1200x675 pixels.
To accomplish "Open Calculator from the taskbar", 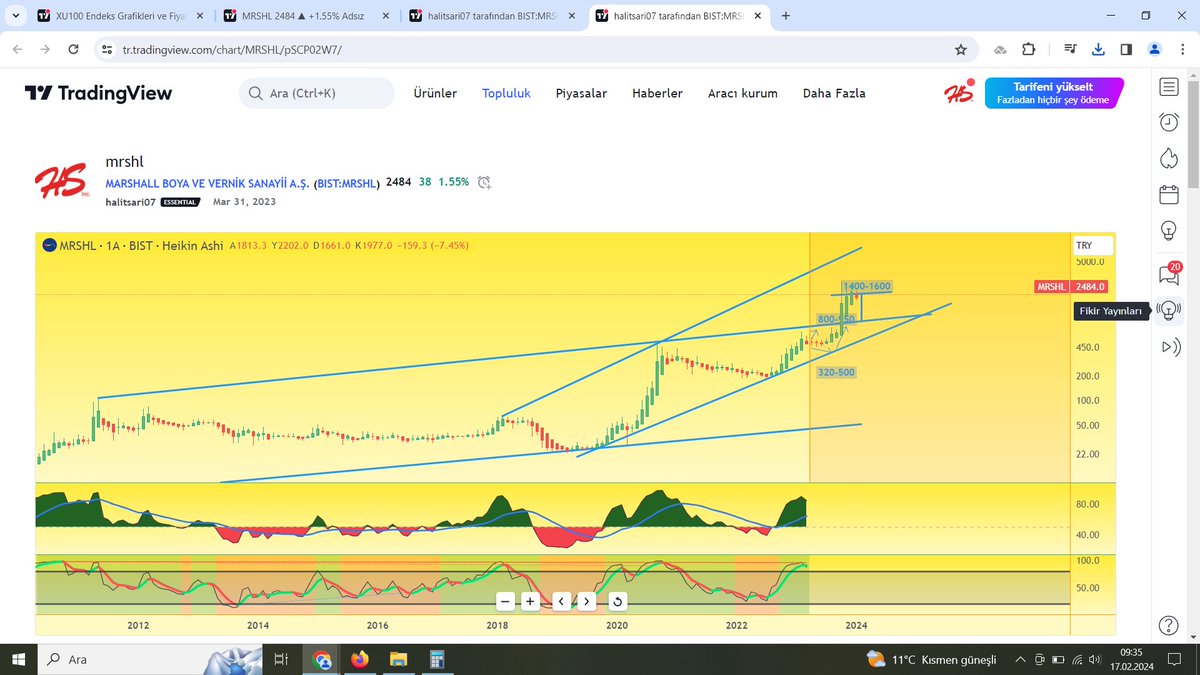I will tap(436, 659).
